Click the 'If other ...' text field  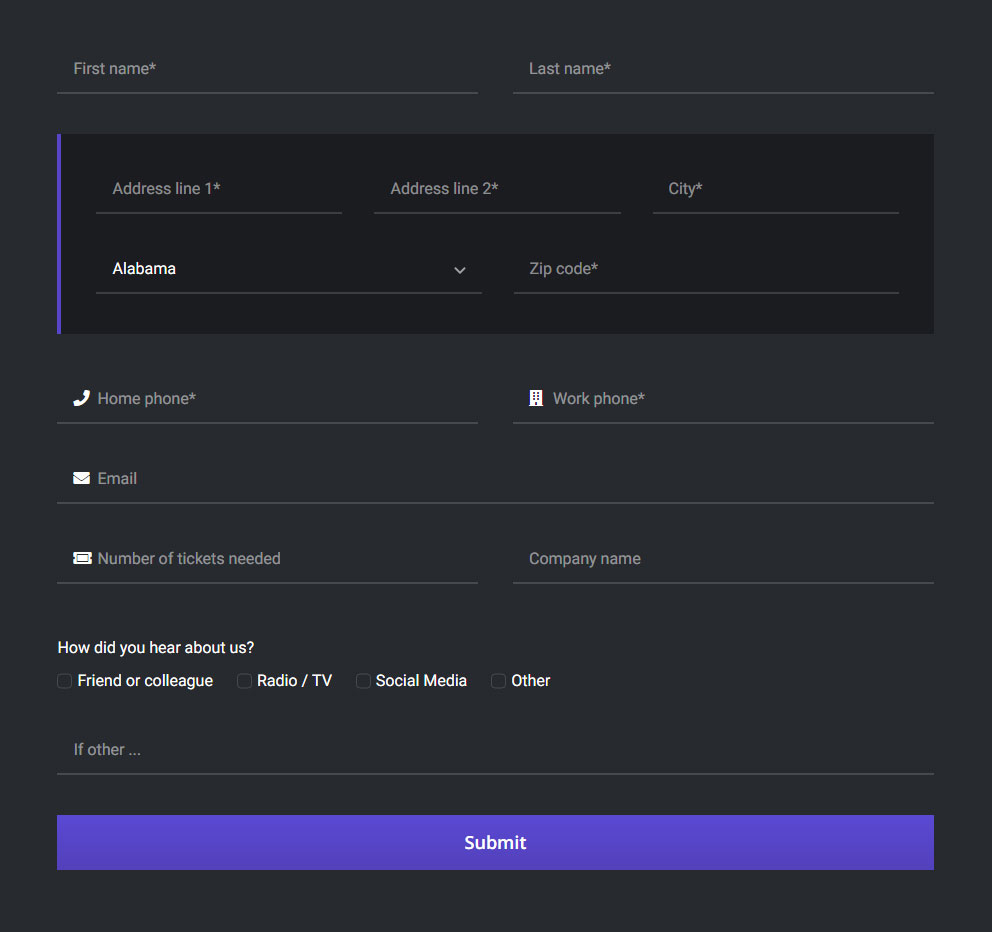tap(495, 750)
